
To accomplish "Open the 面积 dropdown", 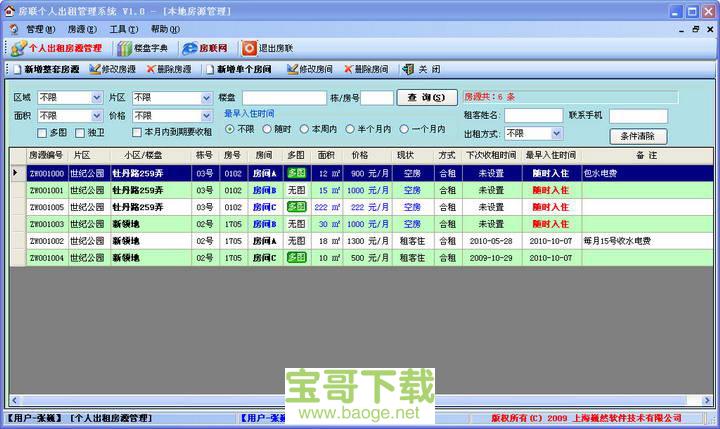I will (96, 116).
